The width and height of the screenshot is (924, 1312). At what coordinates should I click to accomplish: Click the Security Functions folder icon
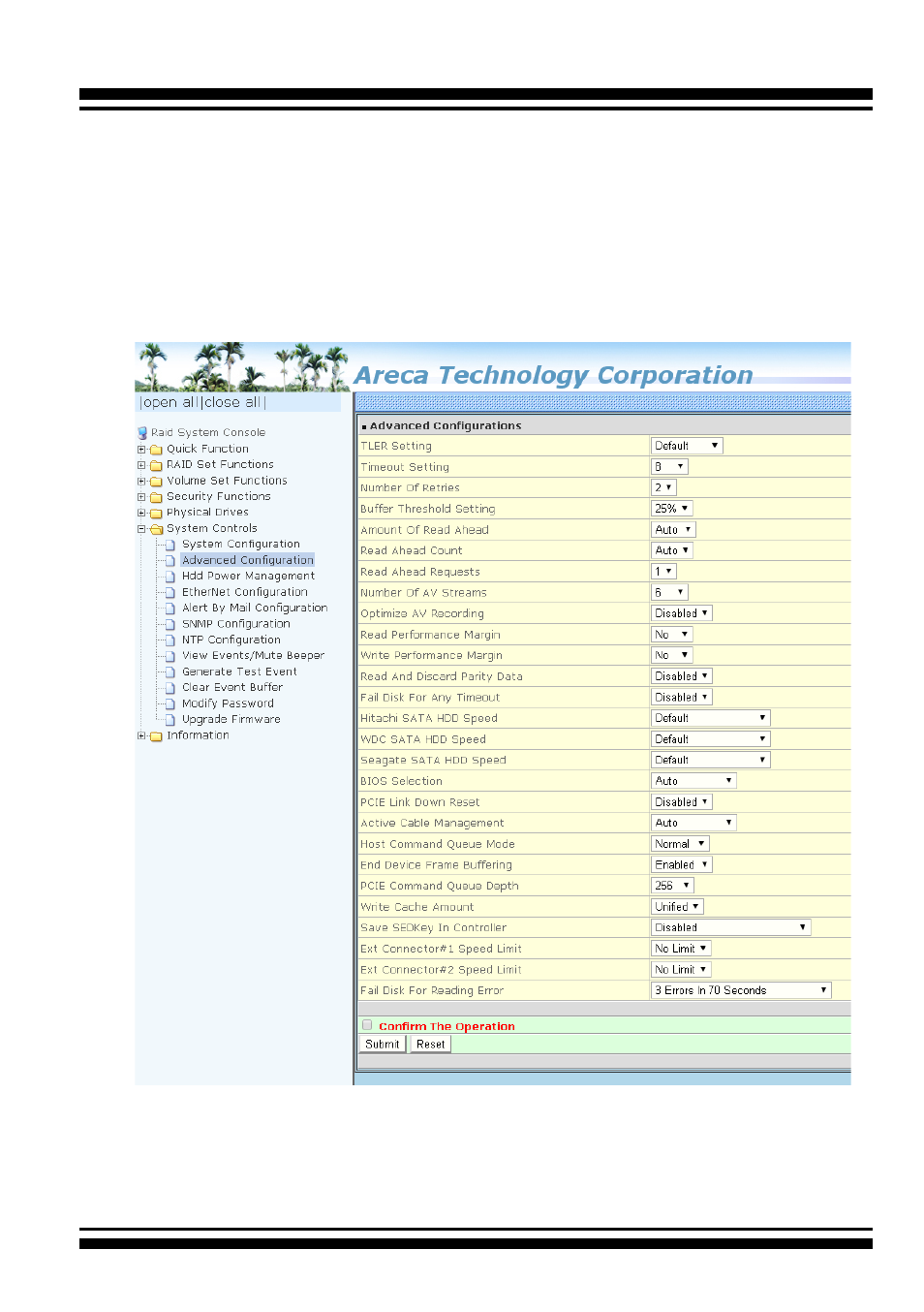pyautogui.click(x=156, y=497)
